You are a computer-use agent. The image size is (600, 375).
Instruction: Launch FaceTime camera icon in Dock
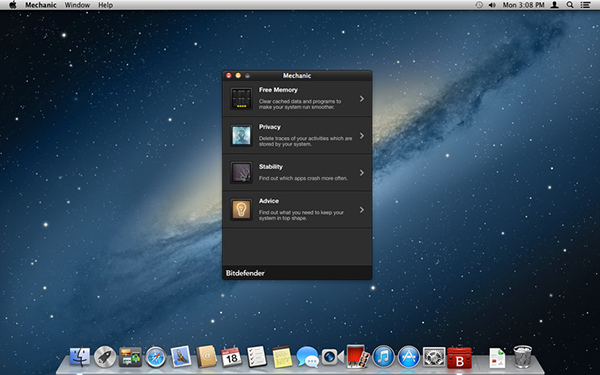(x=332, y=357)
